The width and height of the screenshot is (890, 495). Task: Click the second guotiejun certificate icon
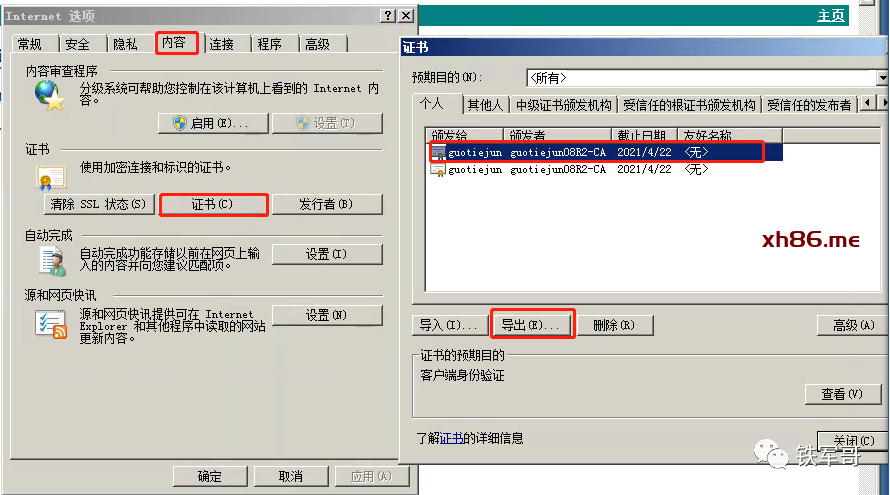pyautogui.click(x=438, y=169)
